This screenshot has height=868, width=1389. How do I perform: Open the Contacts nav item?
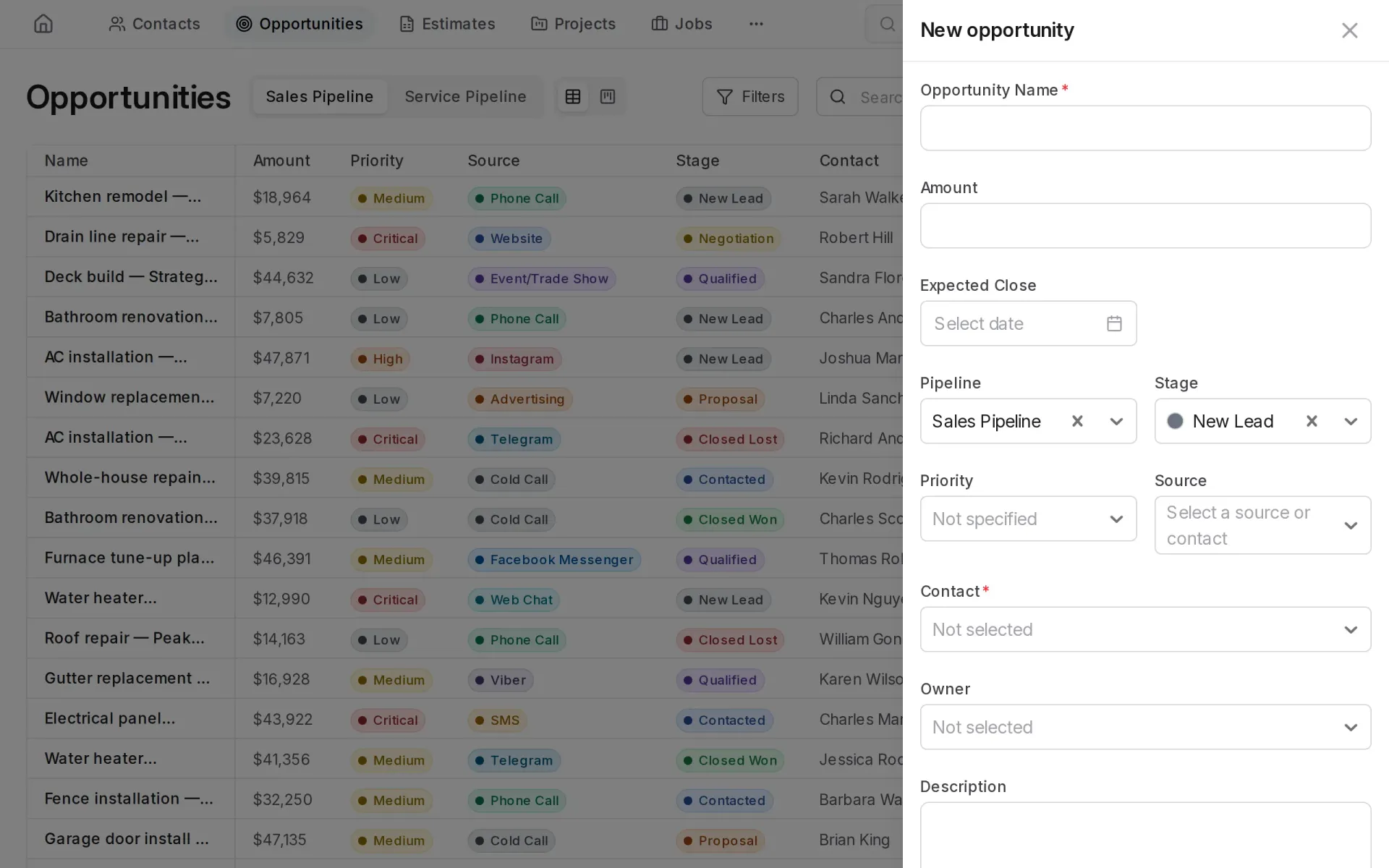point(154,24)
